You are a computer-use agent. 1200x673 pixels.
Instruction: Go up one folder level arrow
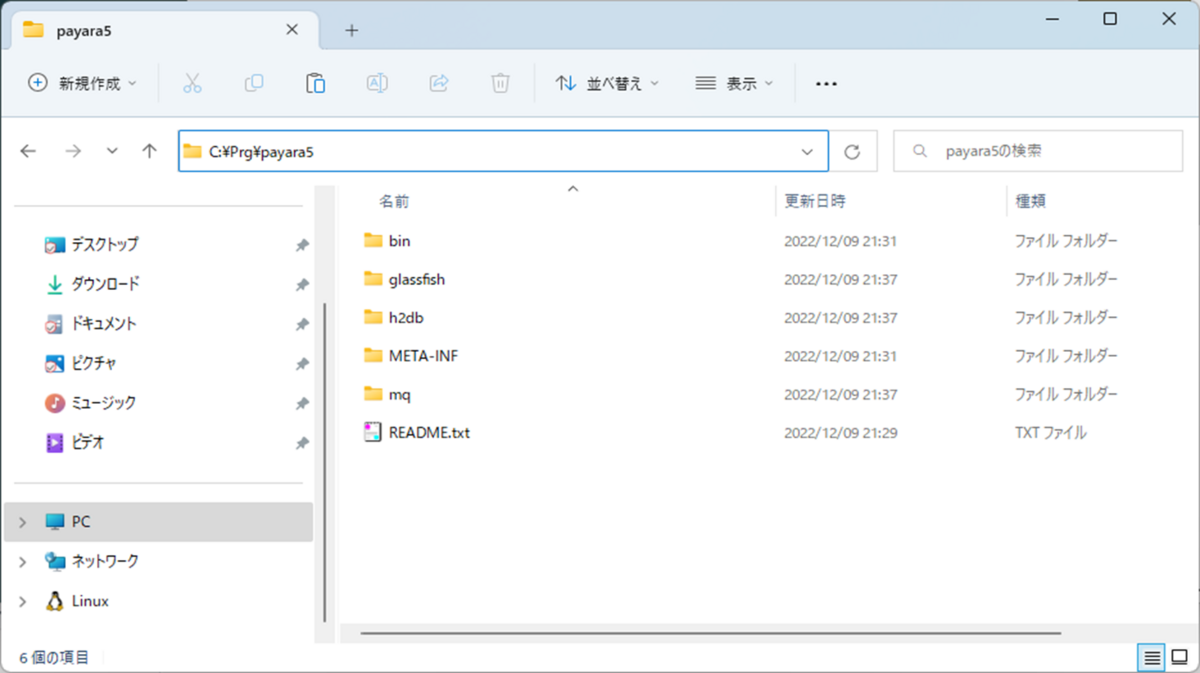click(x=150, y=151)
